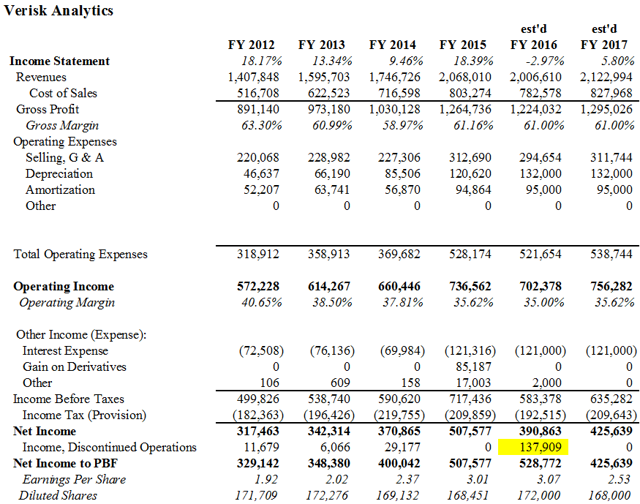This screenshot has width=640, height=504.
Task: Click 'Income Tax (Provision)' label
Action: click(84, 415)
